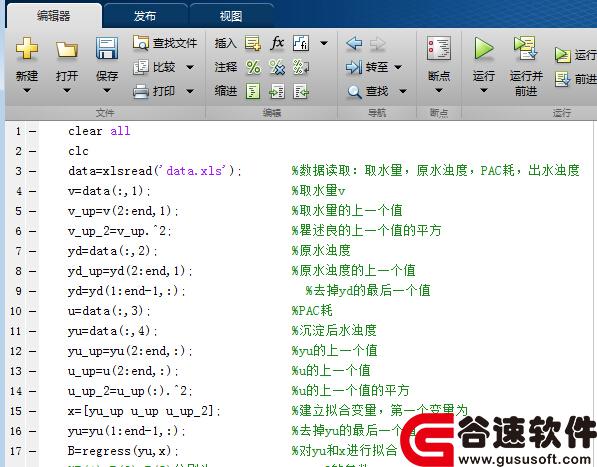The width and height of the screenshot is (597, 467).
Task: Click the back navigation arrow
Action: pyautogui.click(x=354, y=43)
